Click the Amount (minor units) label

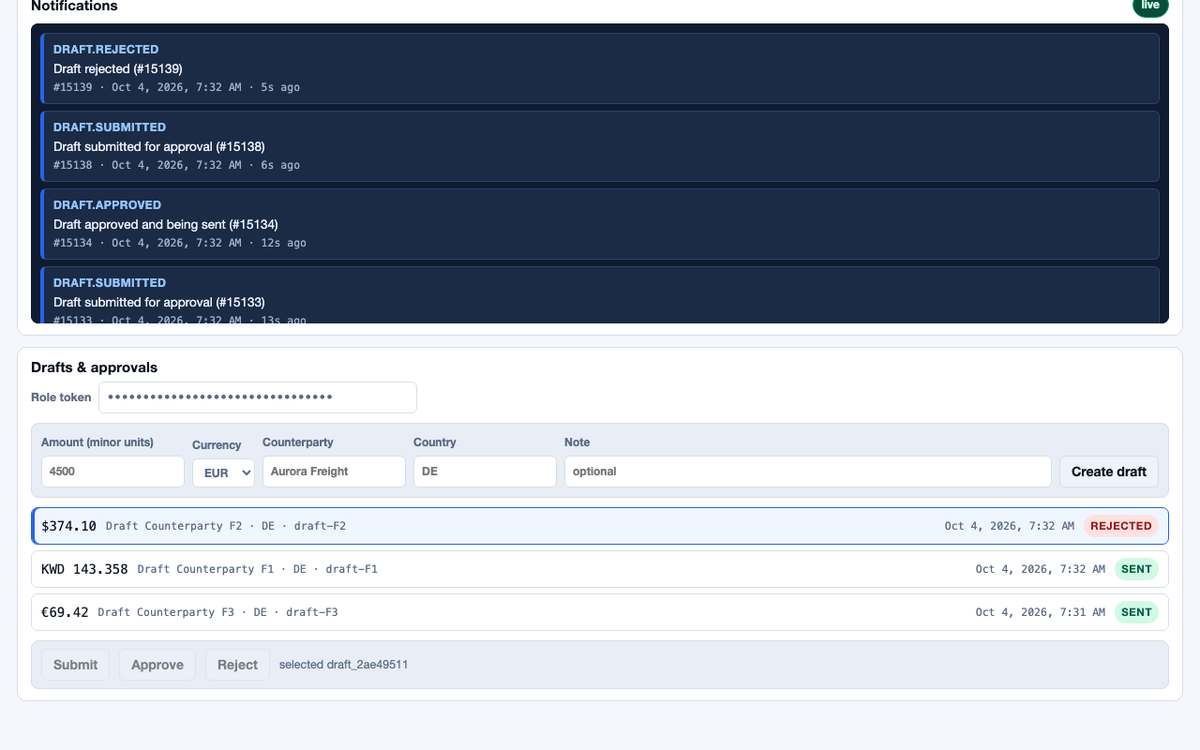tap(97, 442)
